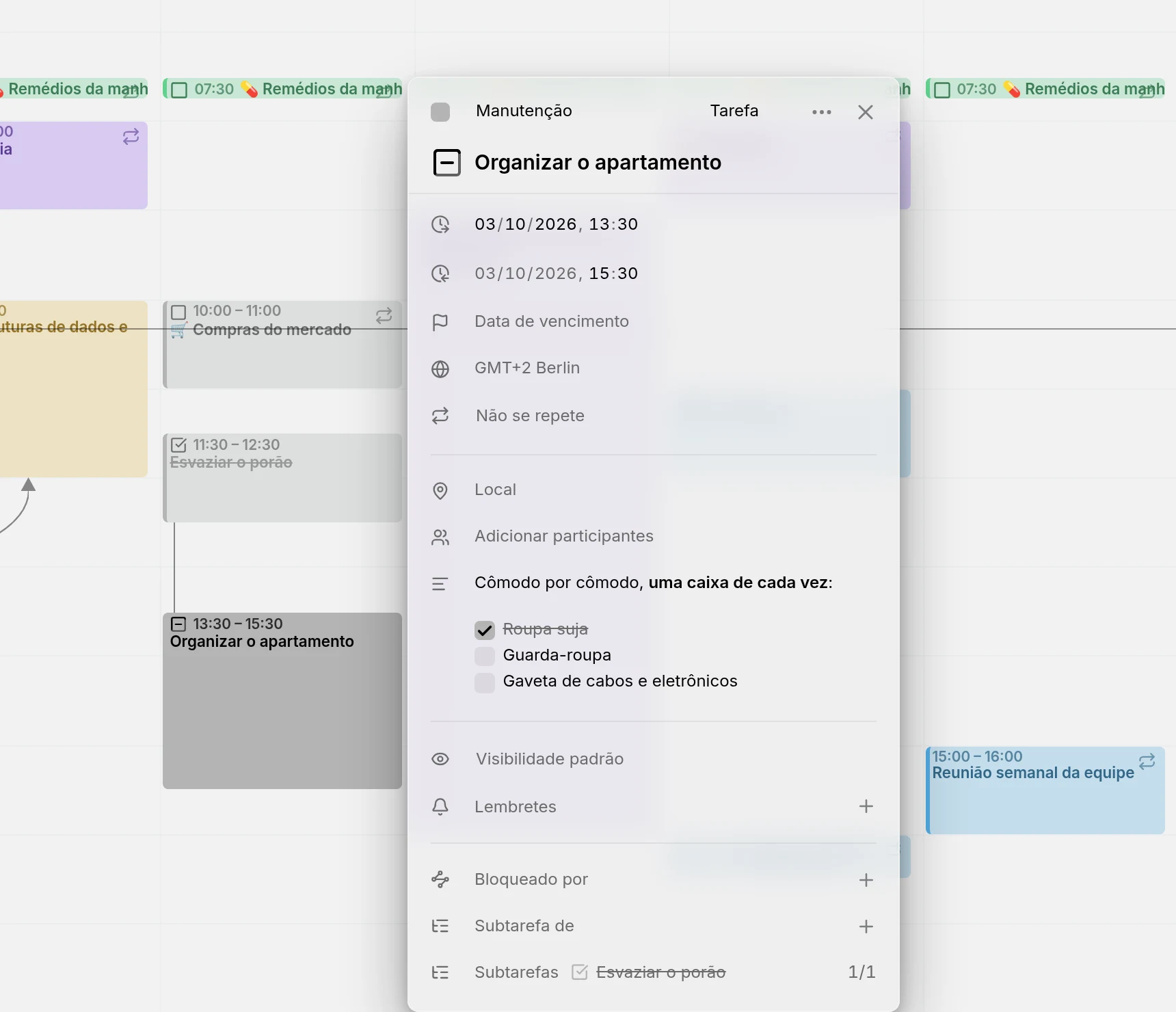Screen dimensions: 1176x1012
Task: Open the GMT+2 Berlin timezone selector
Action: tap(527, 368)
